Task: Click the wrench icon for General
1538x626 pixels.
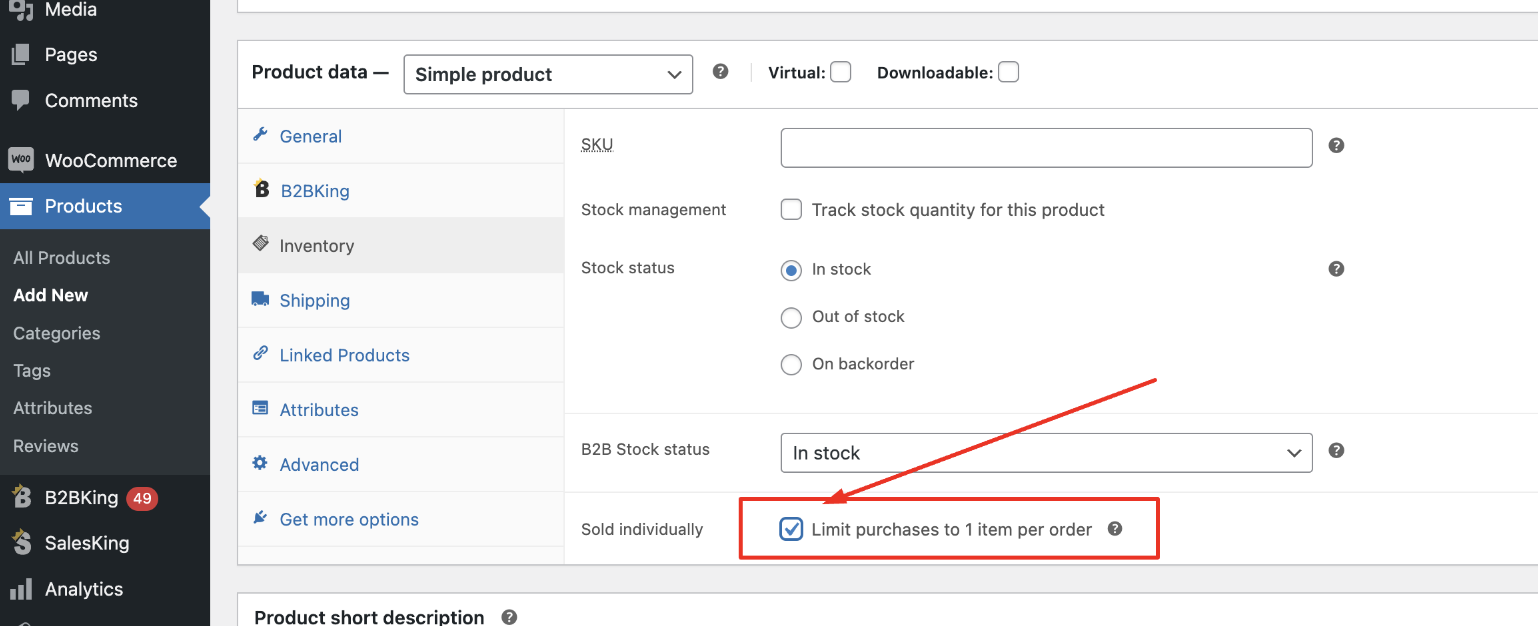Action: coord(260,135)
